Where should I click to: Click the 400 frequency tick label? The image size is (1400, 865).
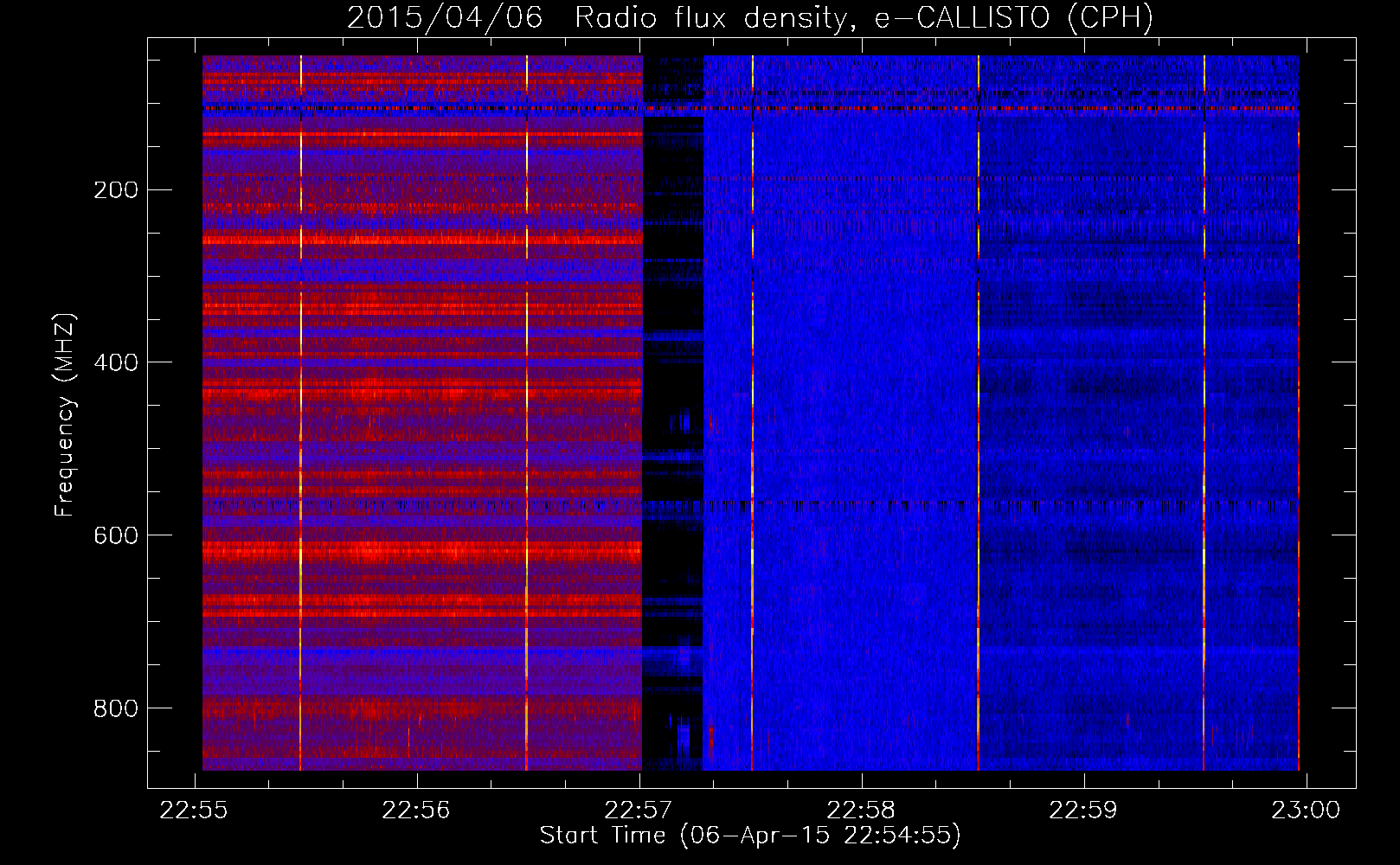point(116,362)
